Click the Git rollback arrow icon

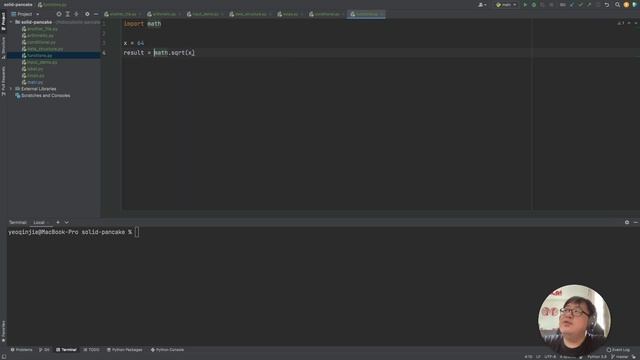[607, 4]
